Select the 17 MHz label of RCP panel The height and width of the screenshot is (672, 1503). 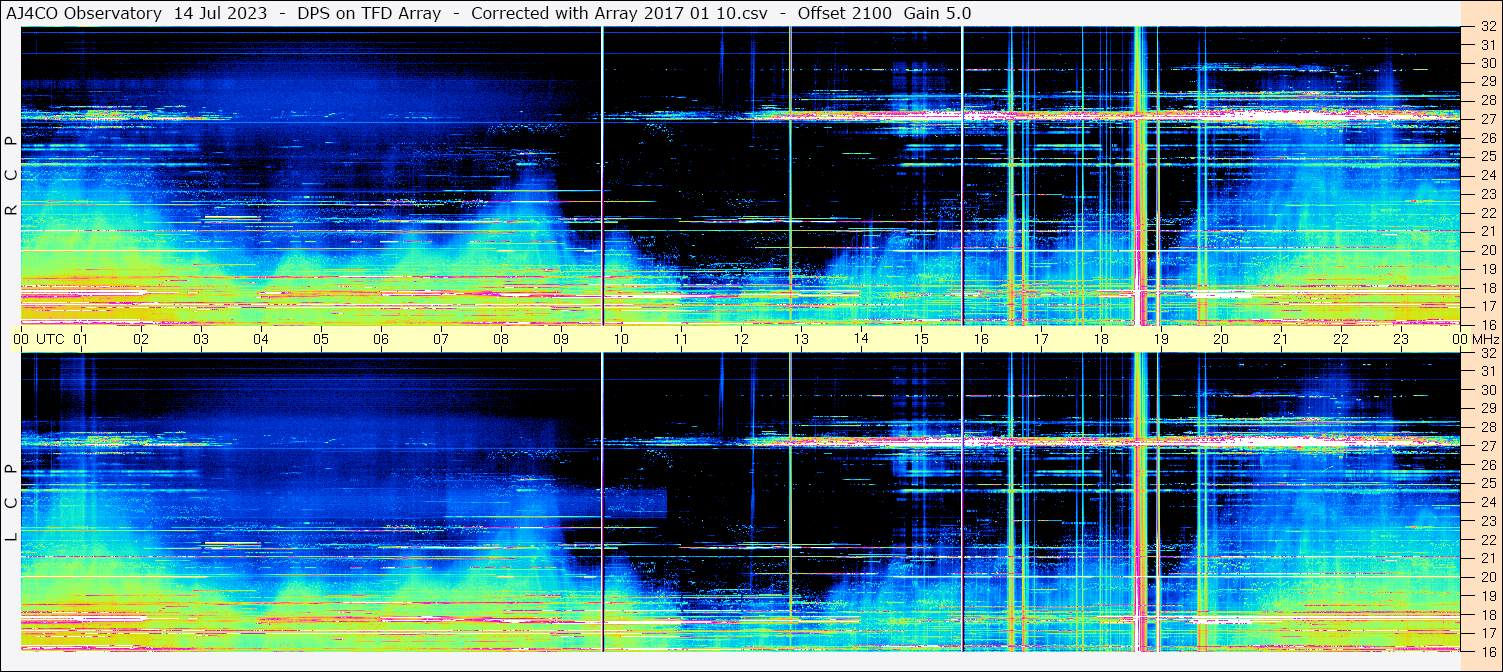click(1487, 306)
